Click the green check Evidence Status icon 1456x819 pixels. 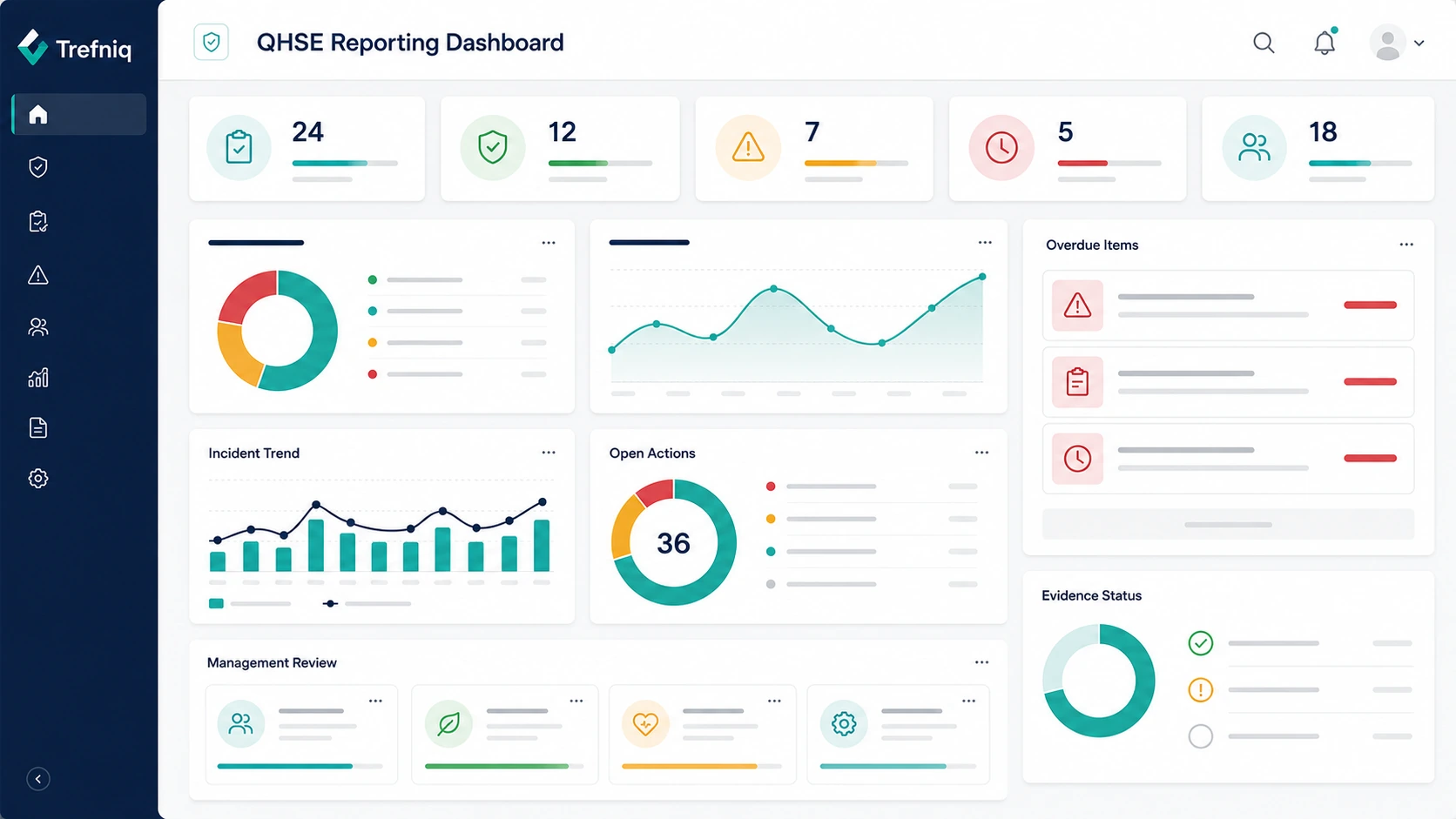pos(1201,643)
